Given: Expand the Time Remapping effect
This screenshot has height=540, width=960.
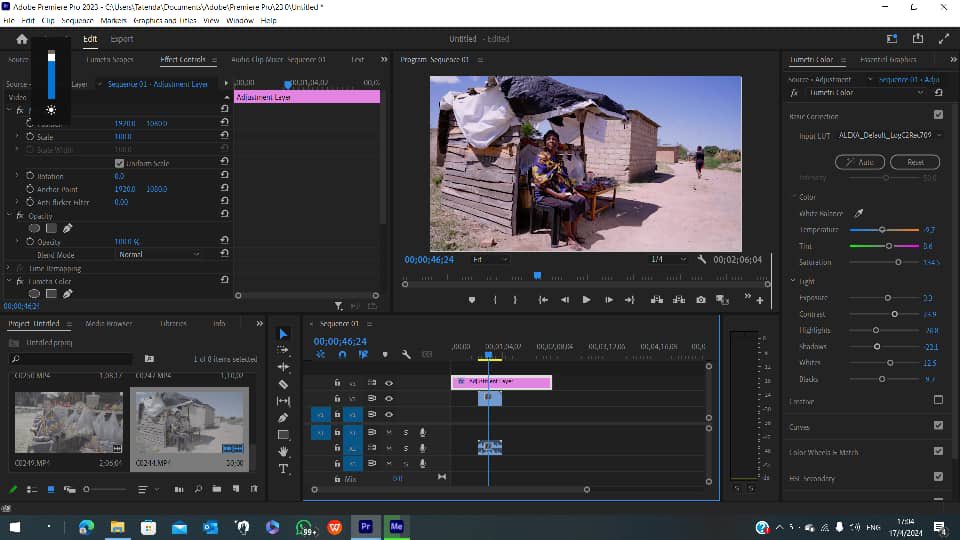Looking at the screenshot, I should pyautogui.click(x=9, y=268).
